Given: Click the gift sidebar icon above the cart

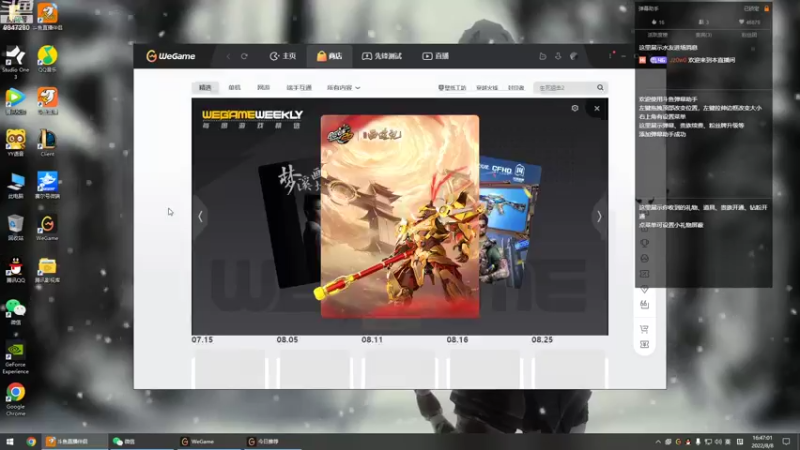Looking at the screenshot, I should (x=644, y=305).
